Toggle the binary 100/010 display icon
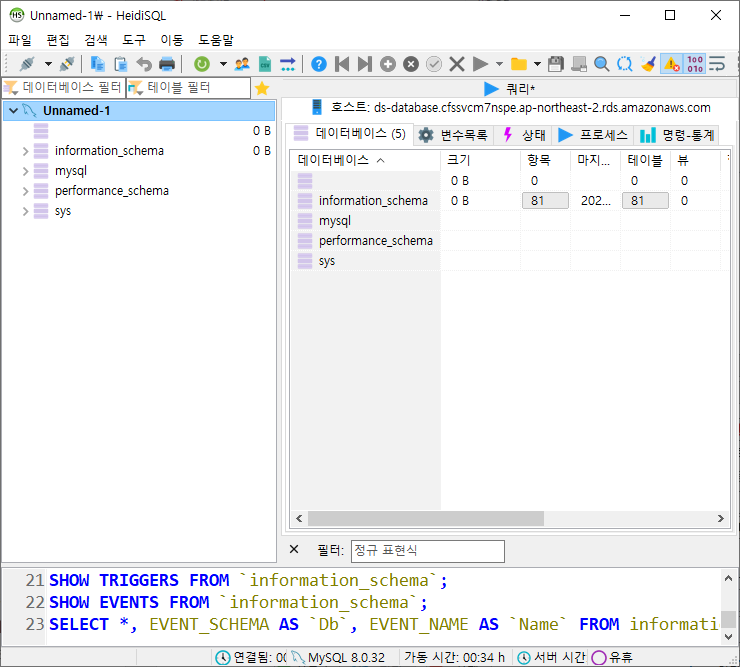740x667 pixels. (x=695, y=63)
